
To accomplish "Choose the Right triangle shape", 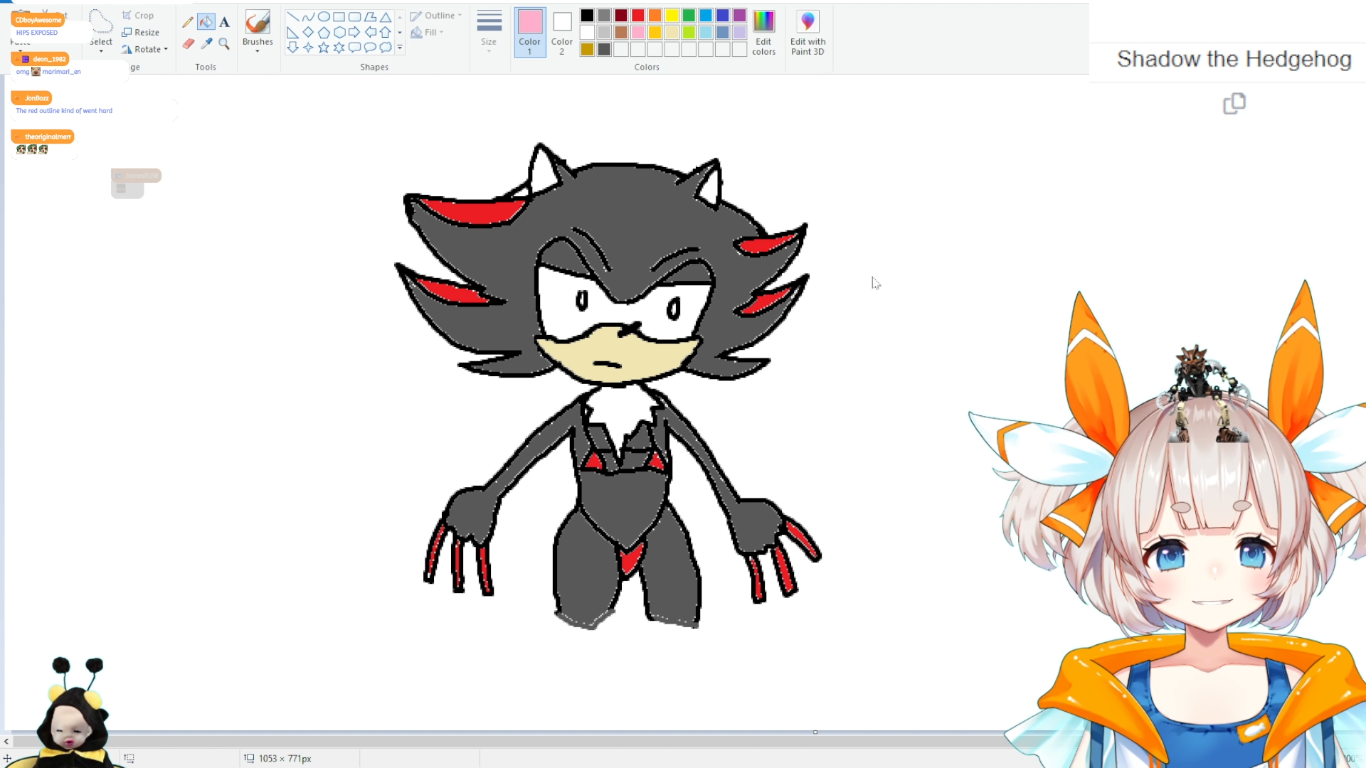I will click(x=292, y=32).
